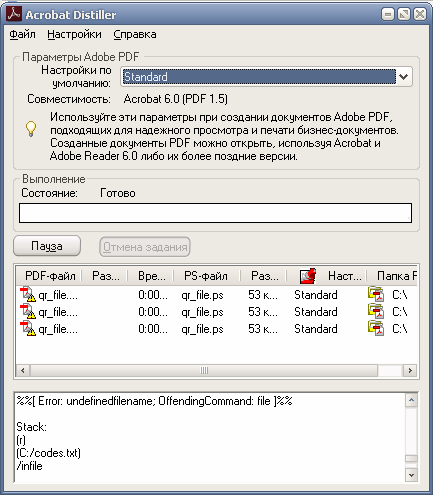Image resolution: width=433 pixels, height=495 pixels.
Task: Click the lightbulb tip icon
Action: pos(31,129)
